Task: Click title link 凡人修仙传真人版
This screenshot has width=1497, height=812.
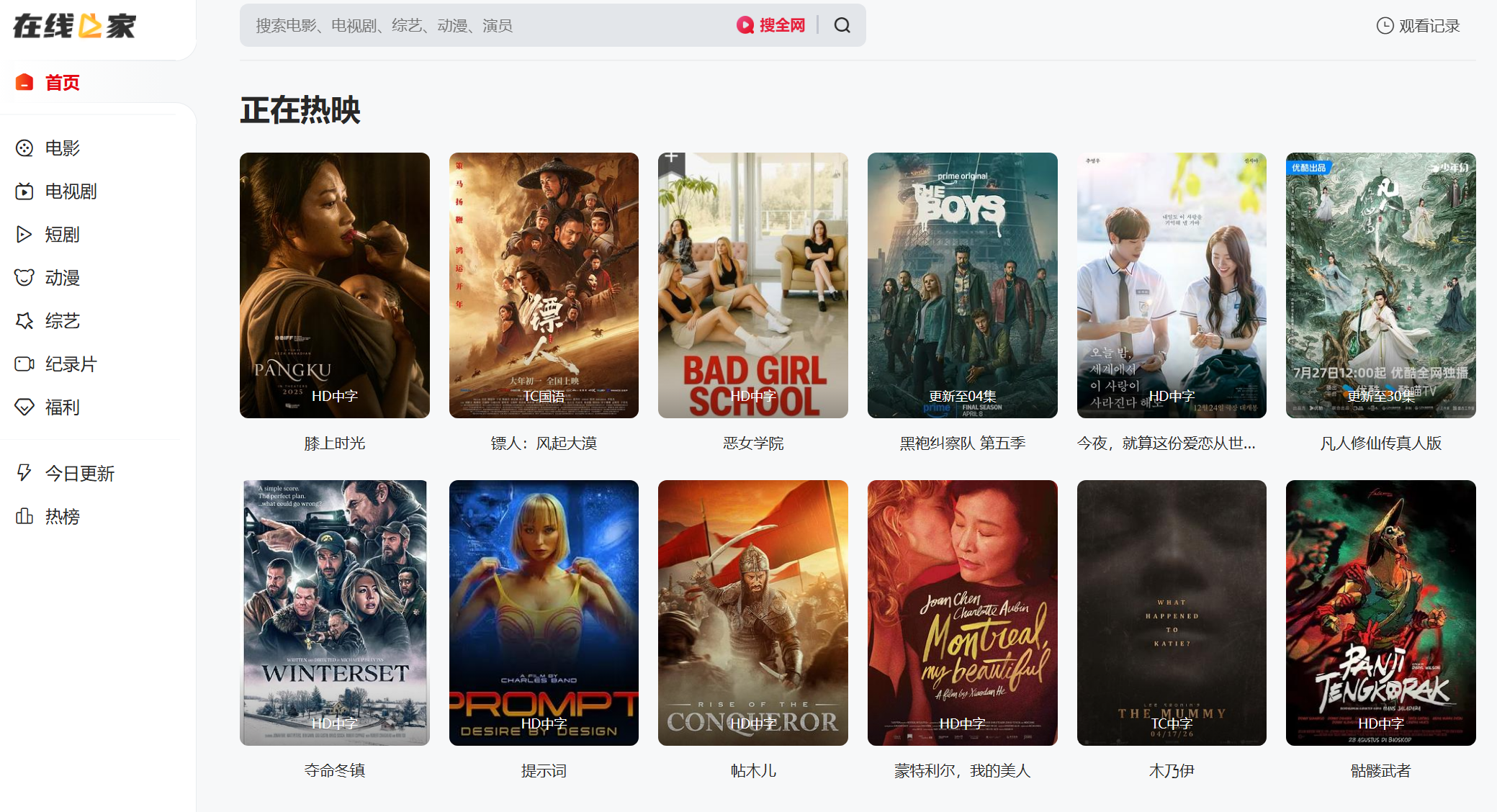Action: point(1380,443)
